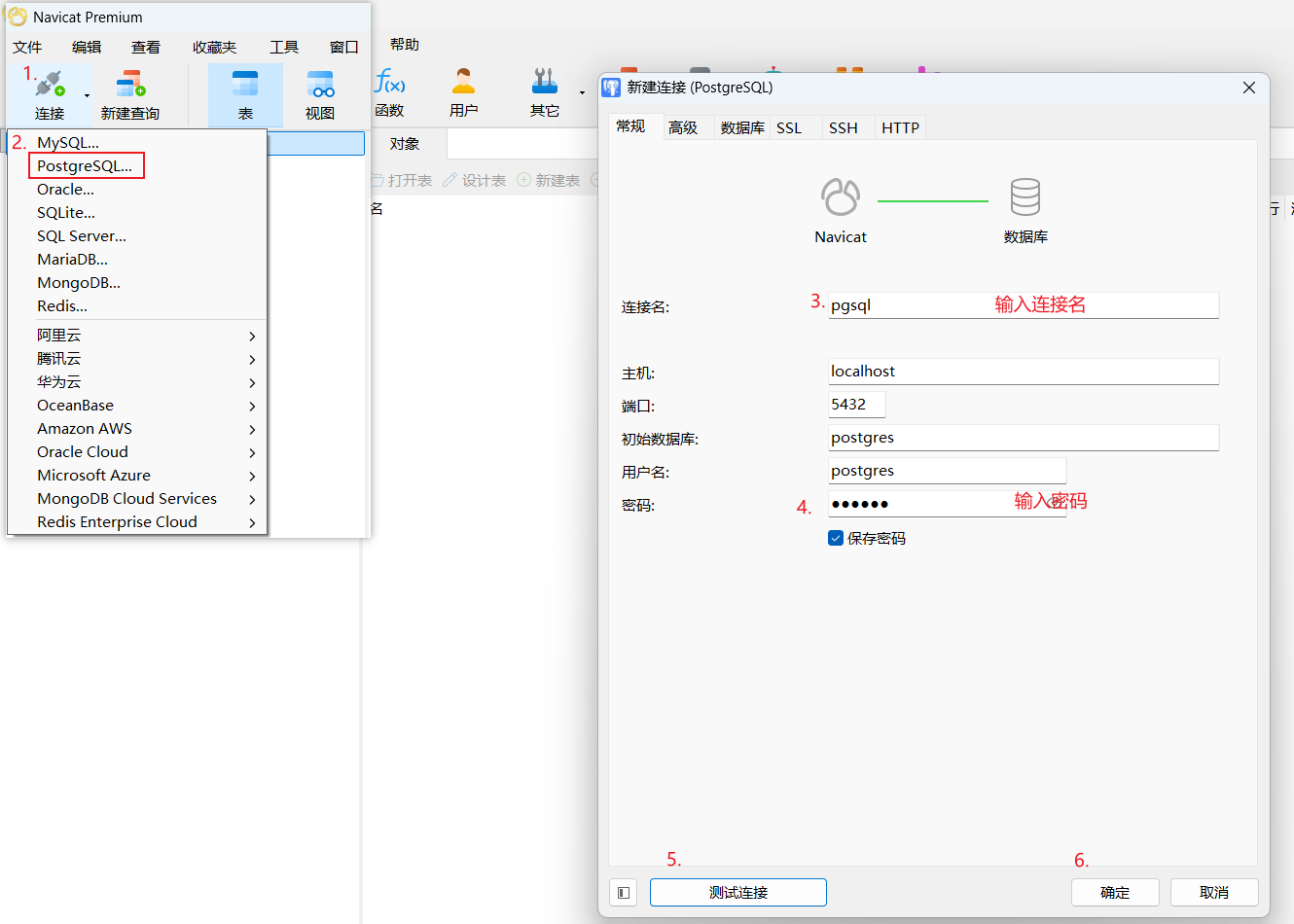Click the 表 (Table) toolbar icon
The height and width of the screenshot is (924, 1294).
pos(245,92)
